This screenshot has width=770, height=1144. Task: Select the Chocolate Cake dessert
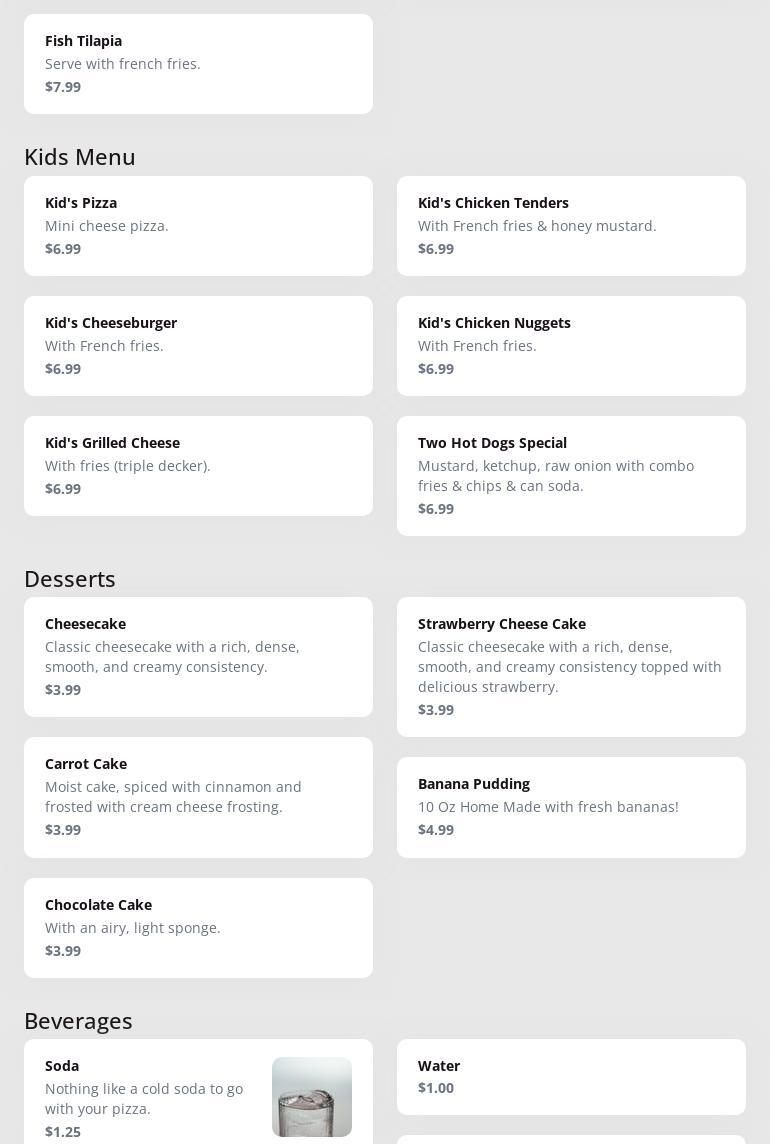(198, 927)
